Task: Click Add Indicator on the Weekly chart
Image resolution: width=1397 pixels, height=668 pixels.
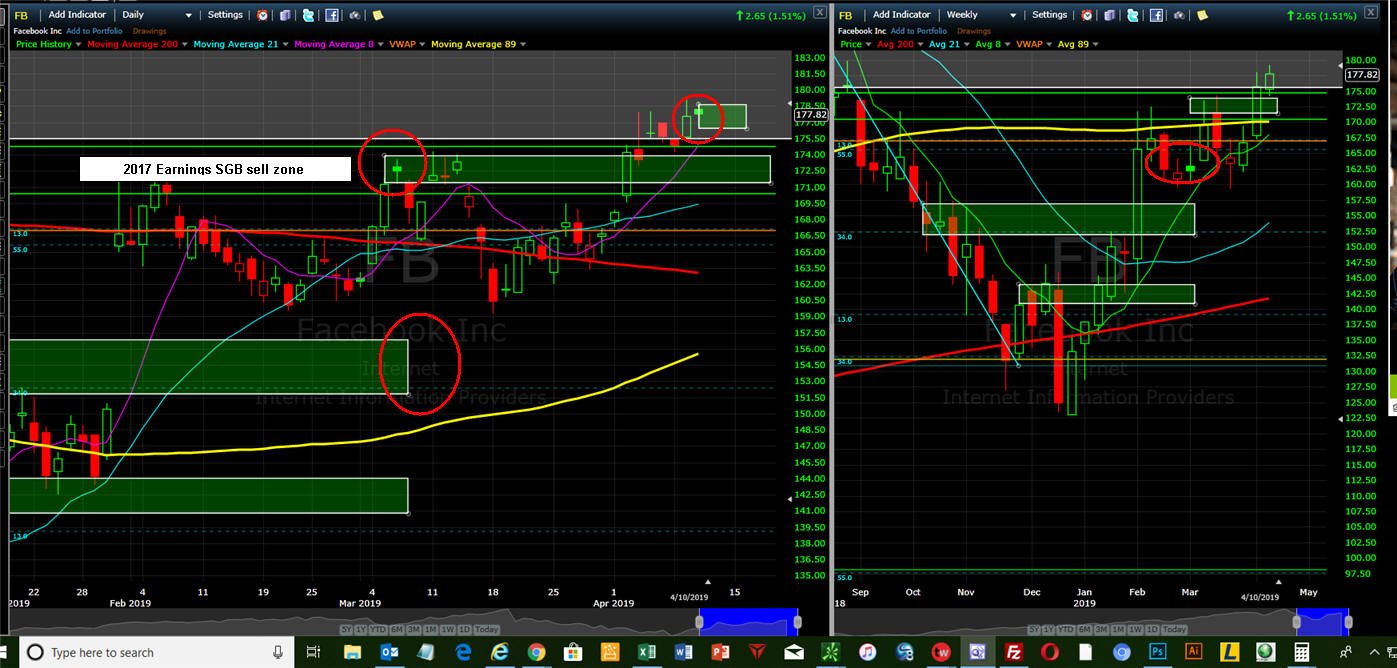Action: tap(901, 15)
